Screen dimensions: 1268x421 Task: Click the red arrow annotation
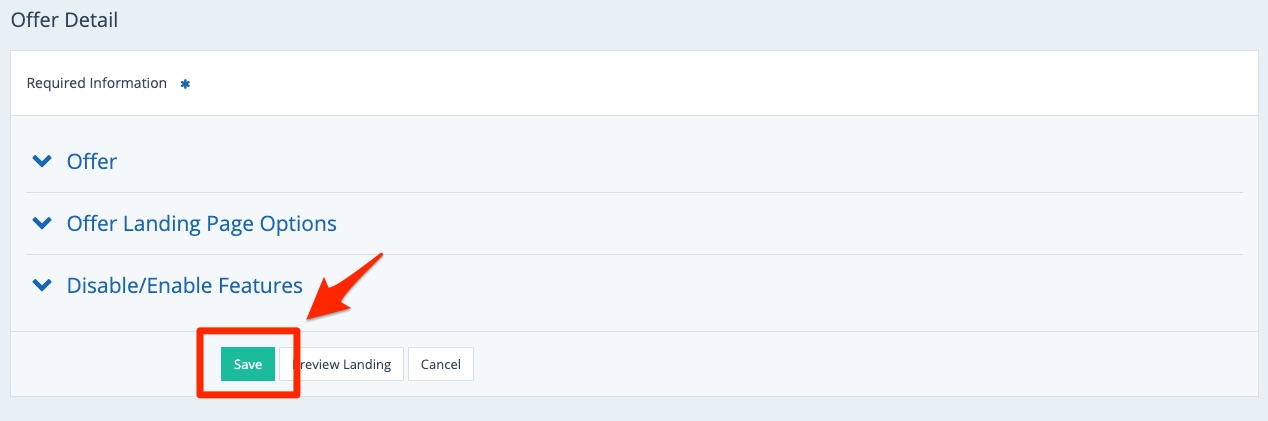tap(345, 288)
